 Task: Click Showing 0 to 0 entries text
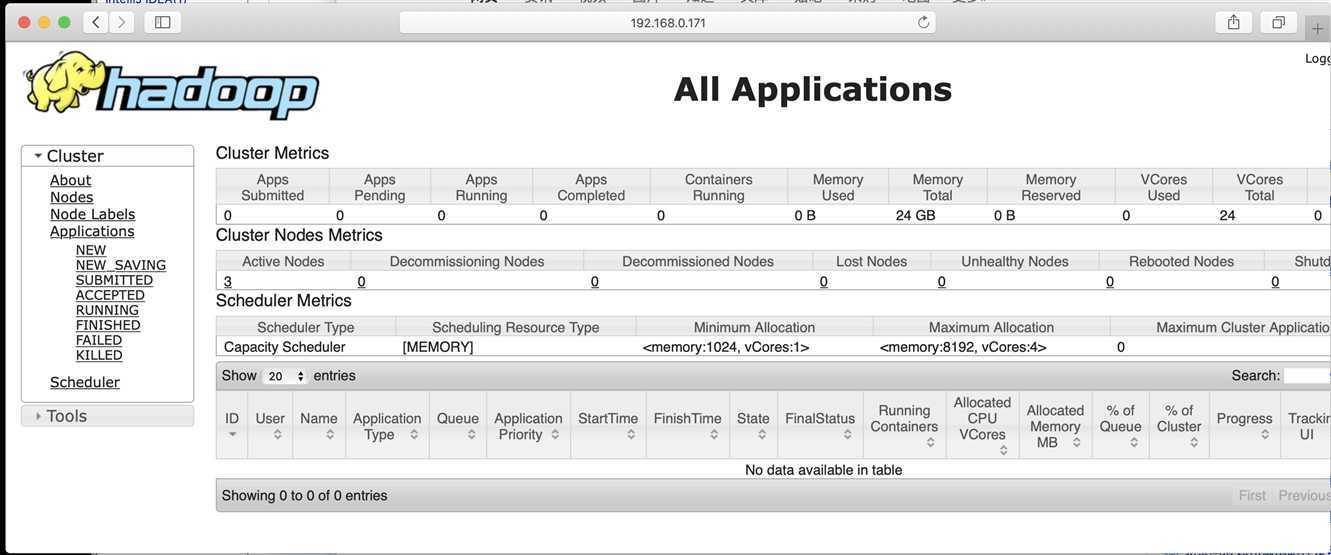click(x=305, y=495)
